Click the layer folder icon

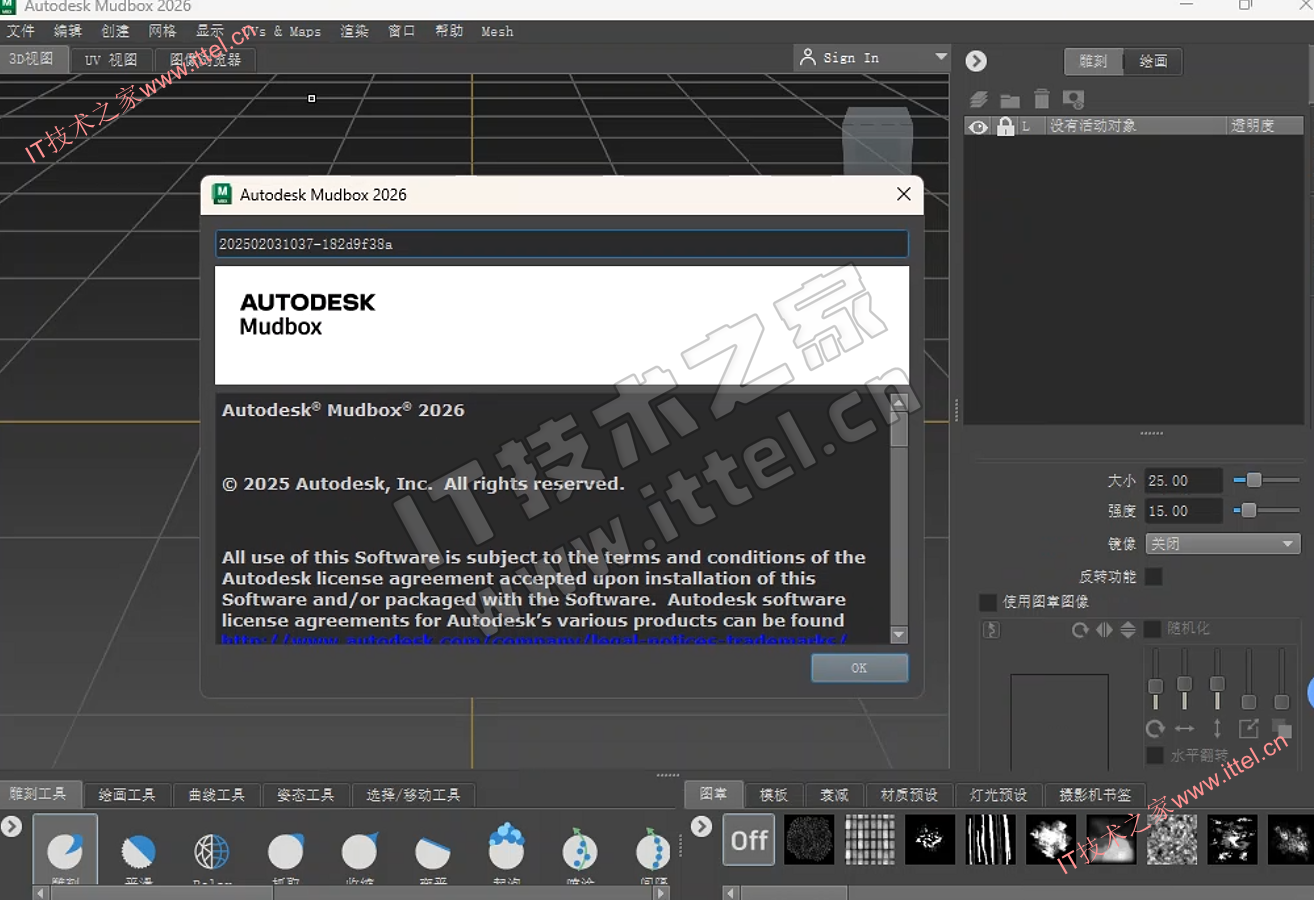pyautogui.click(x=1010, y=99)
